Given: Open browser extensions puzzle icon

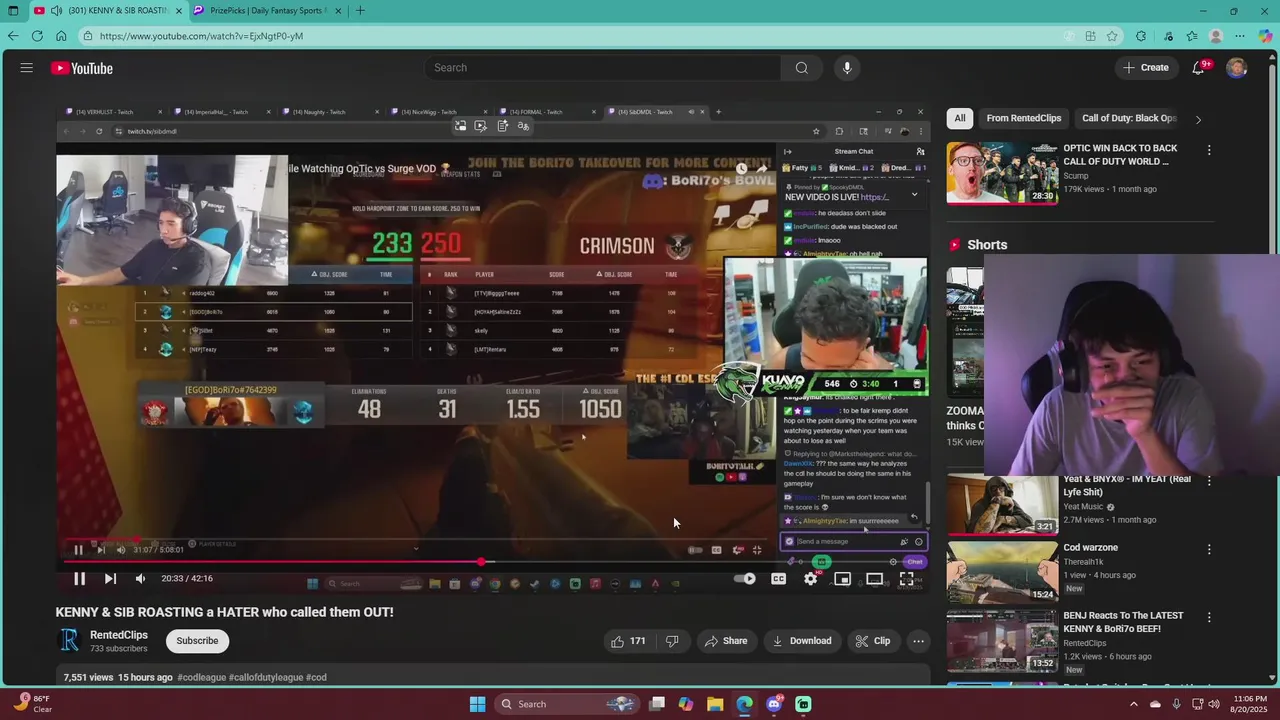Looking at the screenshot, I should point(1141,36).
